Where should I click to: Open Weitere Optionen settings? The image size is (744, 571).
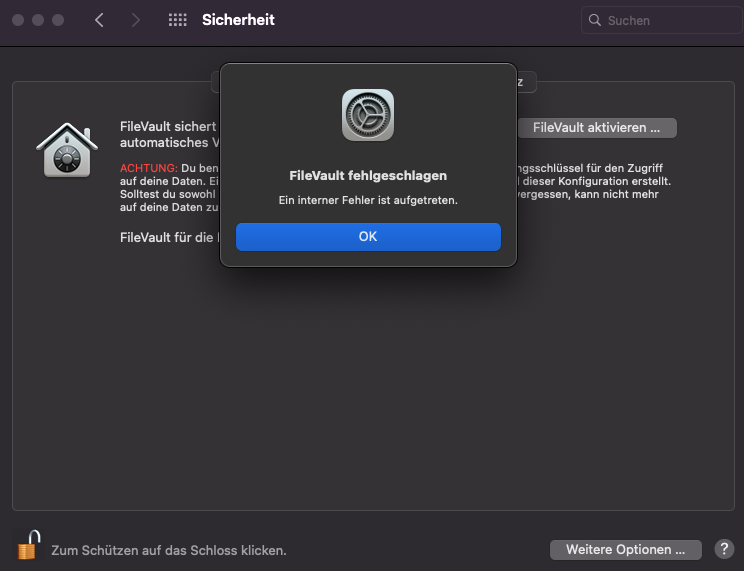tap(626, 549)
